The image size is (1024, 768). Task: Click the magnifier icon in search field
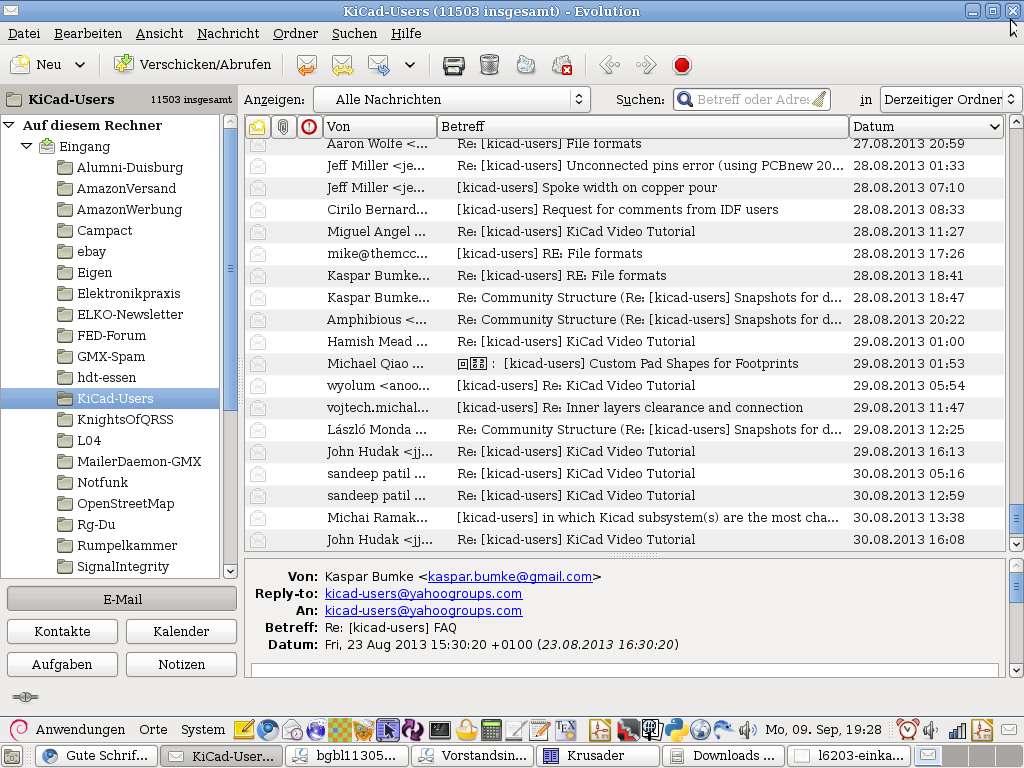pyautogui.click(x=684, y=99)
